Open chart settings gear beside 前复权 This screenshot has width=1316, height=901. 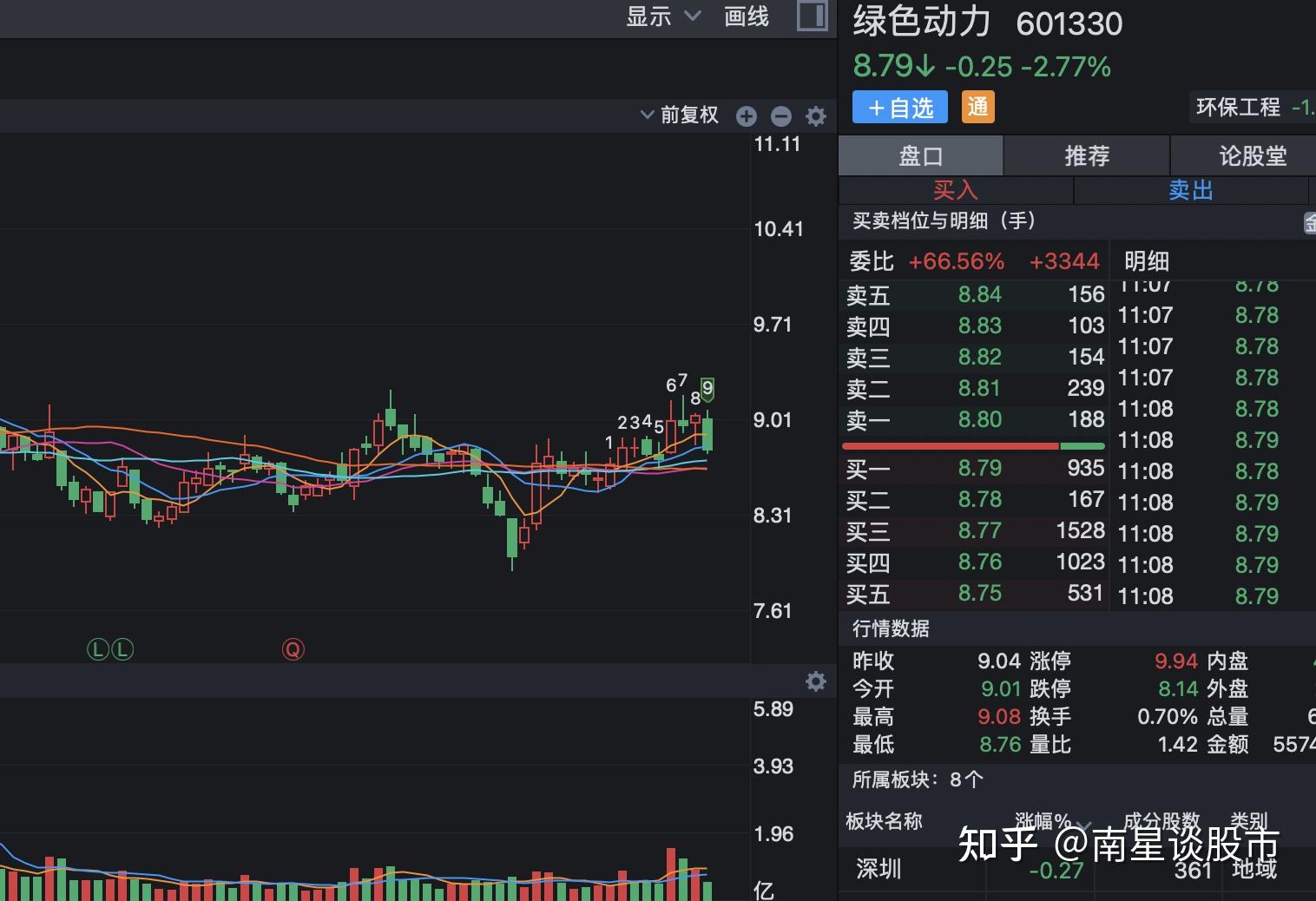[816, 116]
